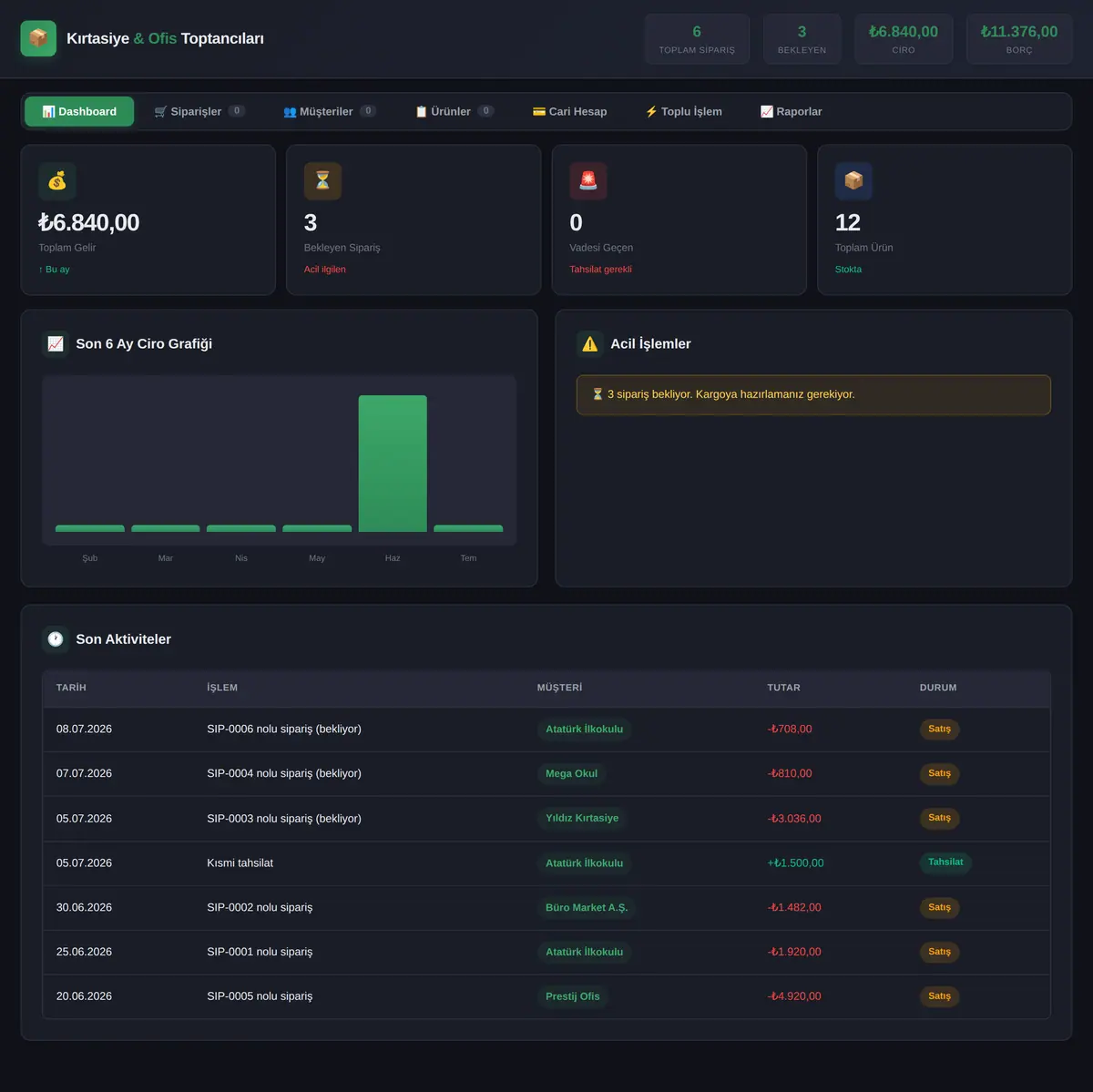
Task: View the Raporlar tab
Action: point(791,111)
